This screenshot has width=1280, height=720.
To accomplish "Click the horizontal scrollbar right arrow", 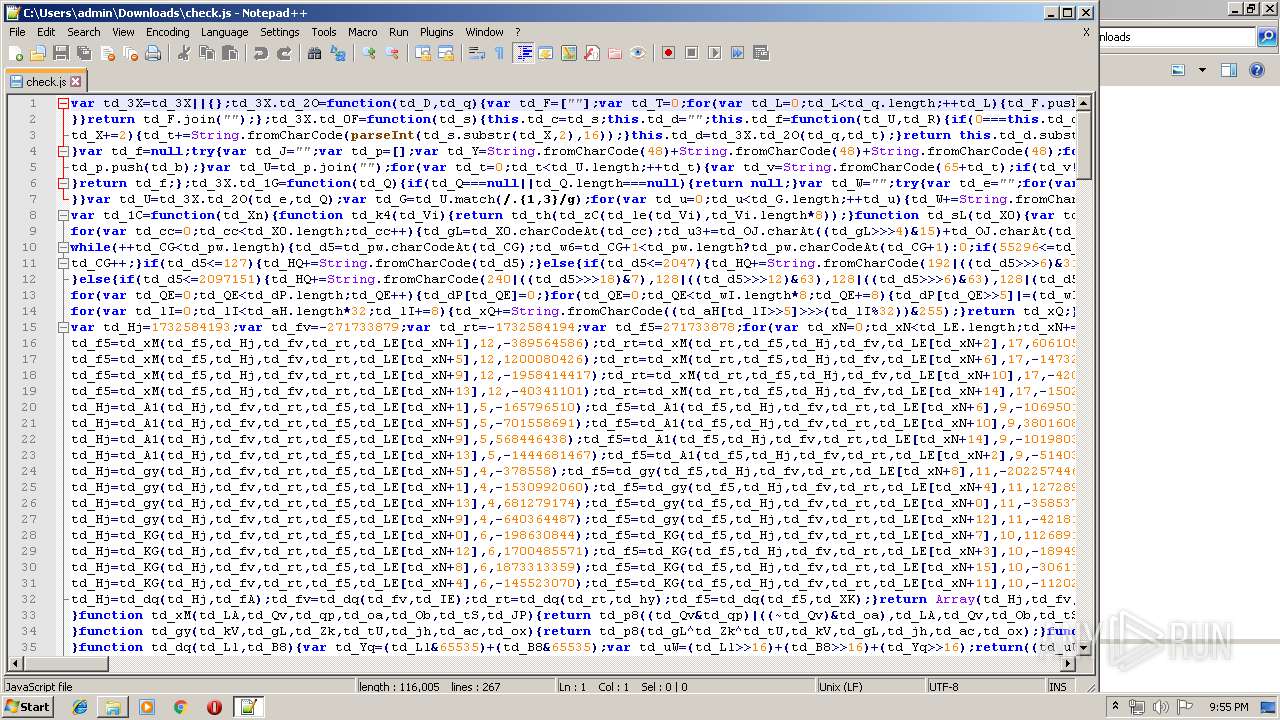I will (x=1068, y=663).
